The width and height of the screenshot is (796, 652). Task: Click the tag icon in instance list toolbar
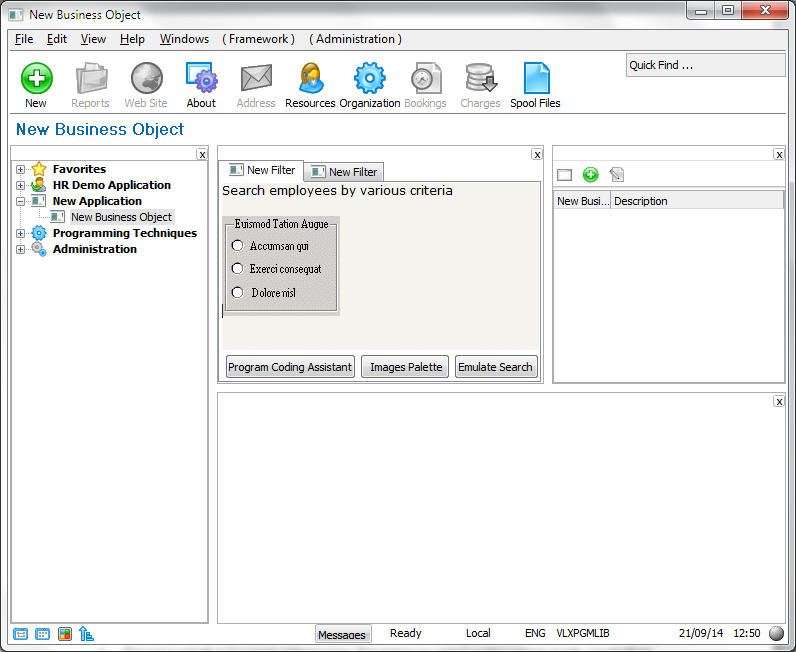coord(617,175)
